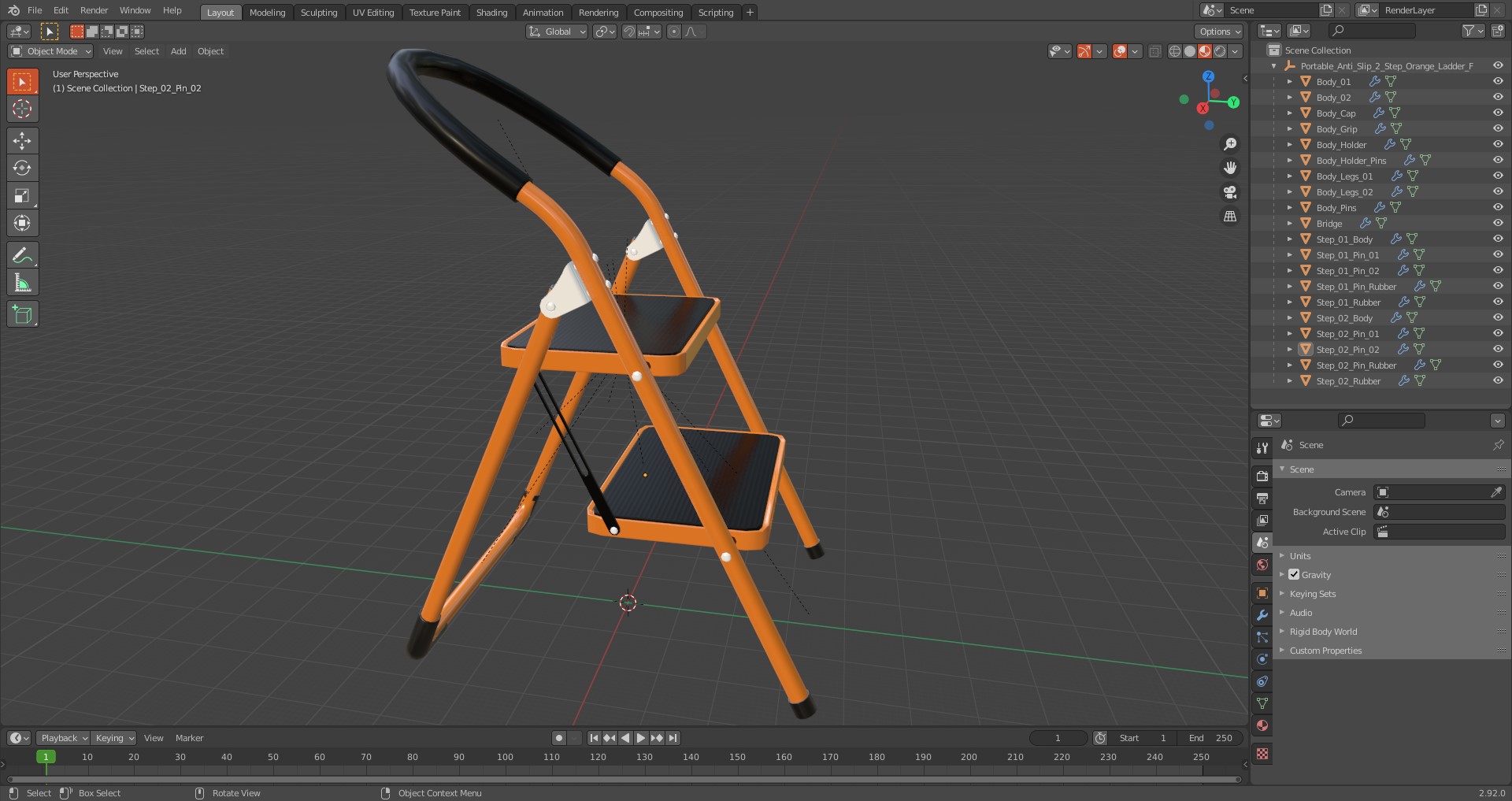This screenshot has width=1512, height=801.
Task: Select the Rotate tool
Action: [x=22, y=169]
